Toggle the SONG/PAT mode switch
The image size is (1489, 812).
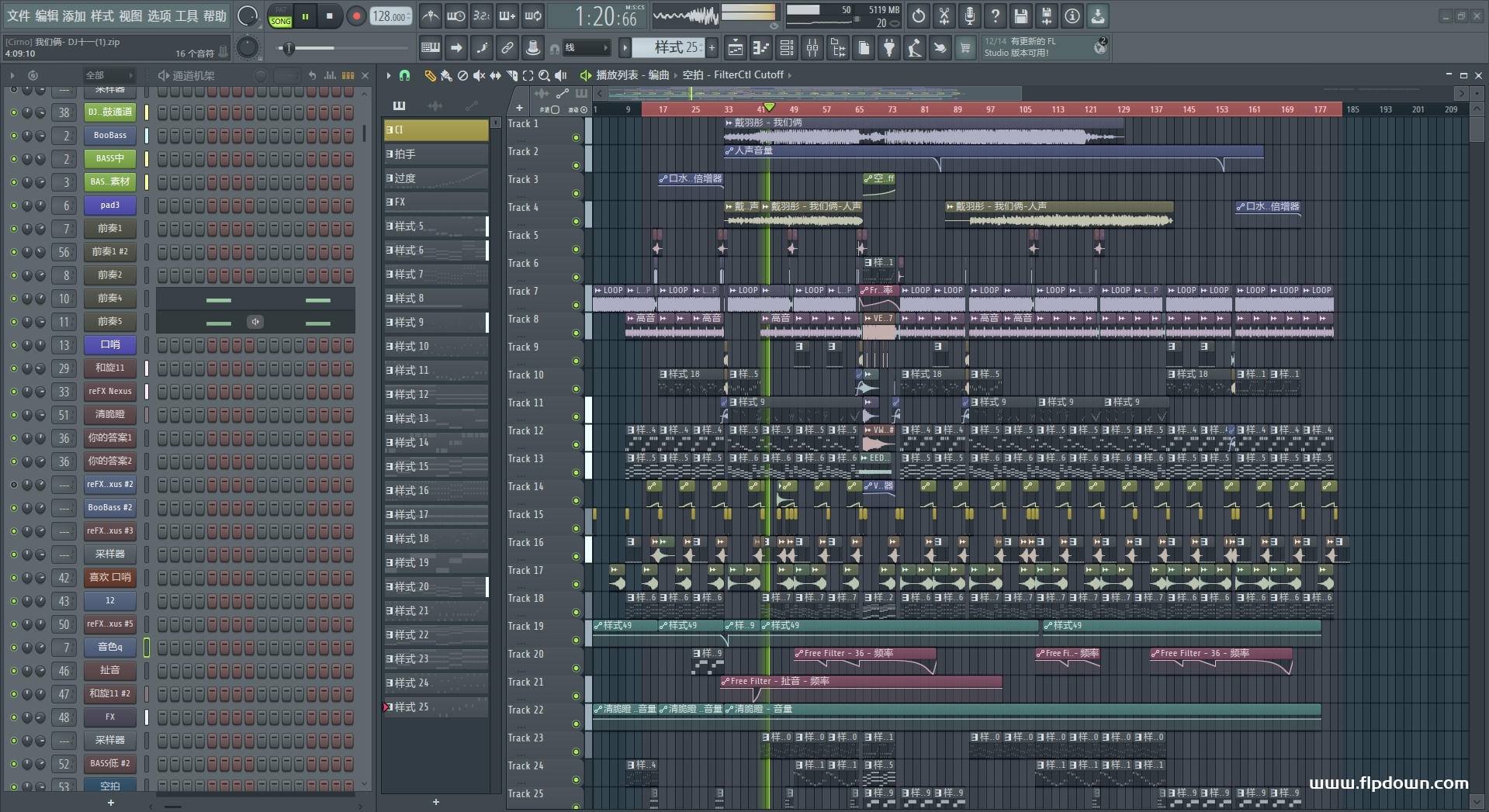click(x=280, y=16)
